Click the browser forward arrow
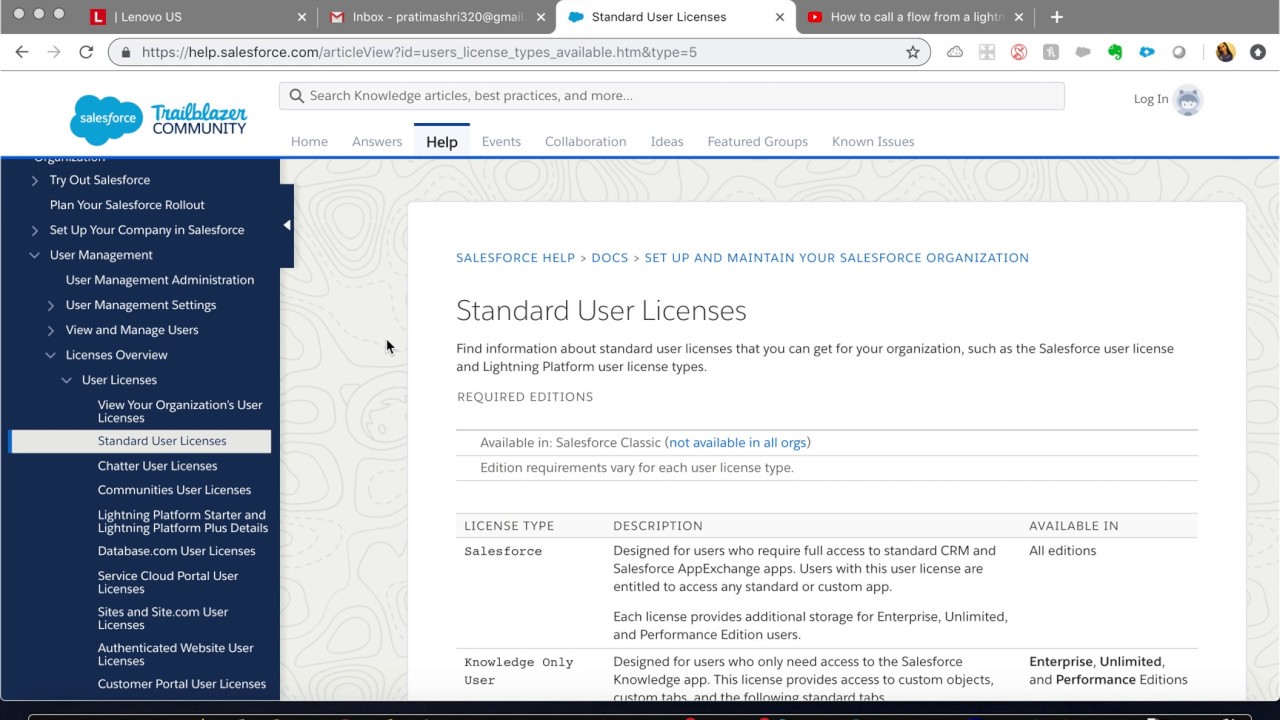This screenshot has height=720, width=1280. tap(54, 52)
